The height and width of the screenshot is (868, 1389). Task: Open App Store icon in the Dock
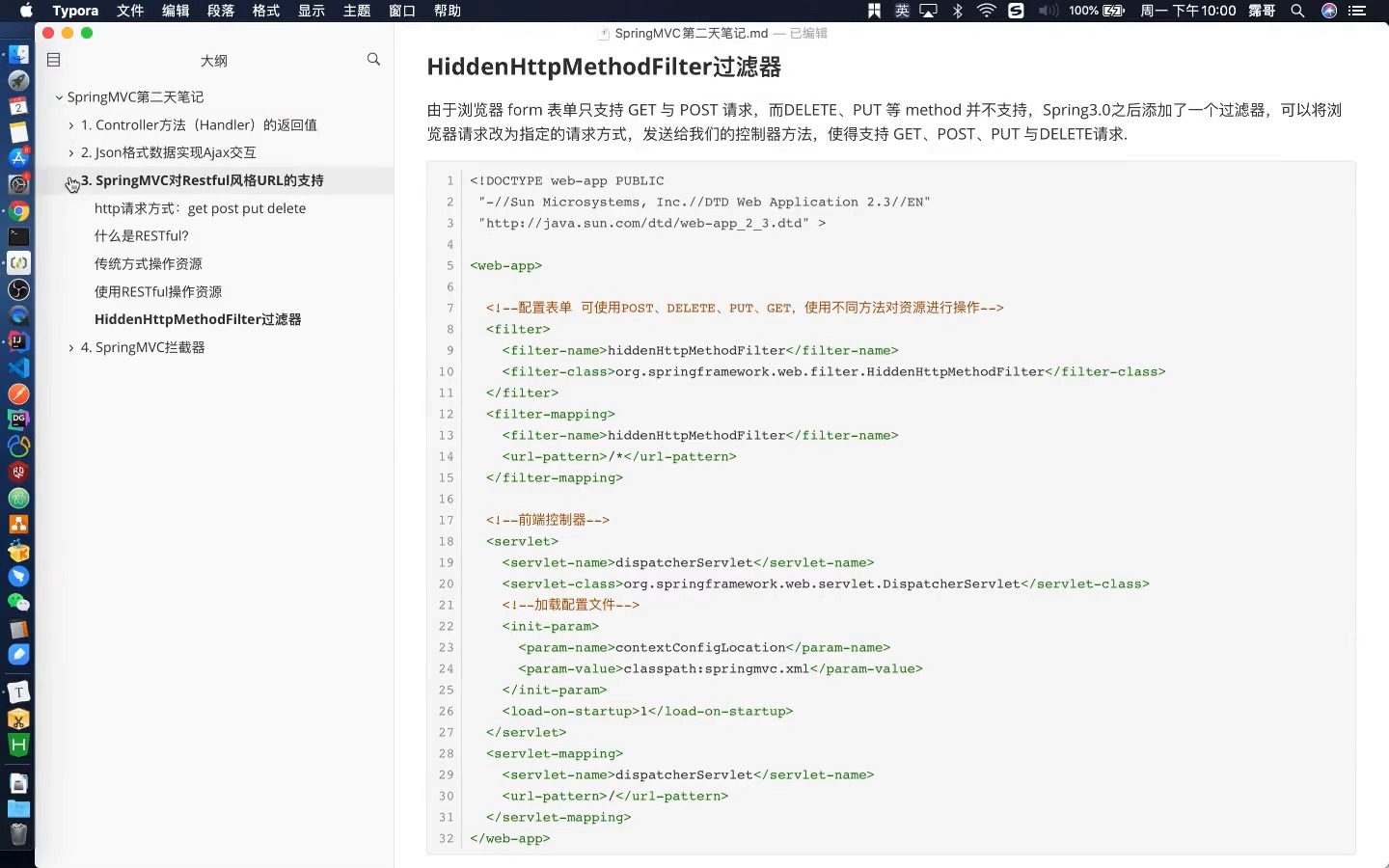18,159
